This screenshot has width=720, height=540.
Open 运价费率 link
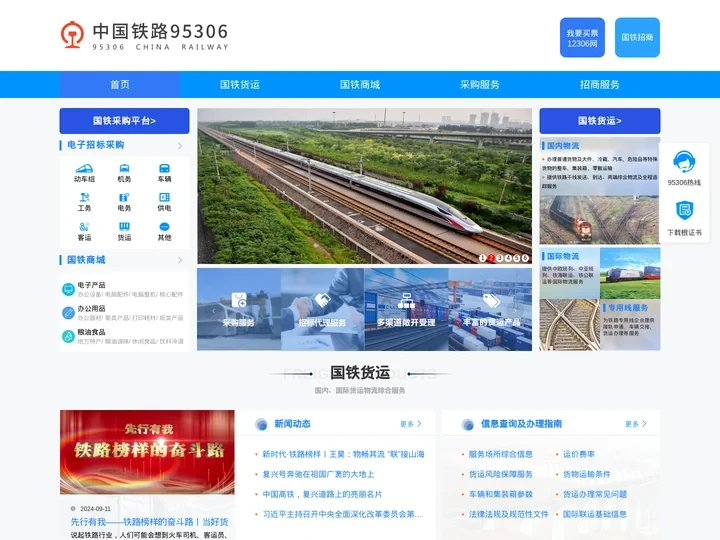pos(579,454)
